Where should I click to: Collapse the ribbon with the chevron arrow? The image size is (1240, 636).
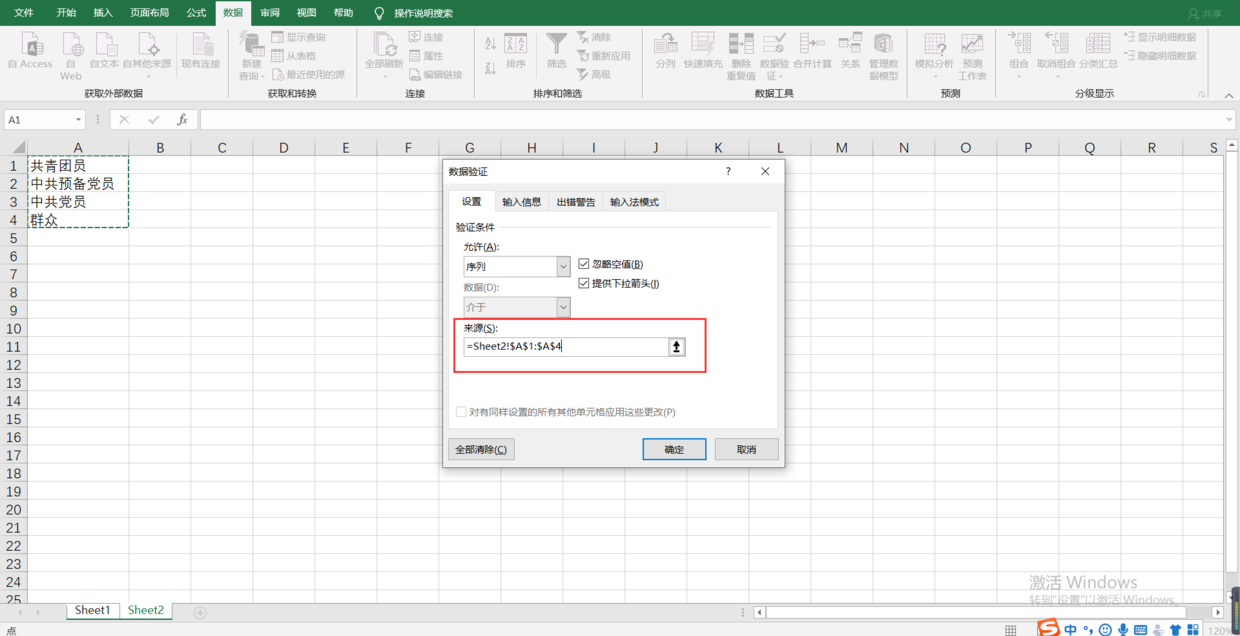[x=1229, y=96]
